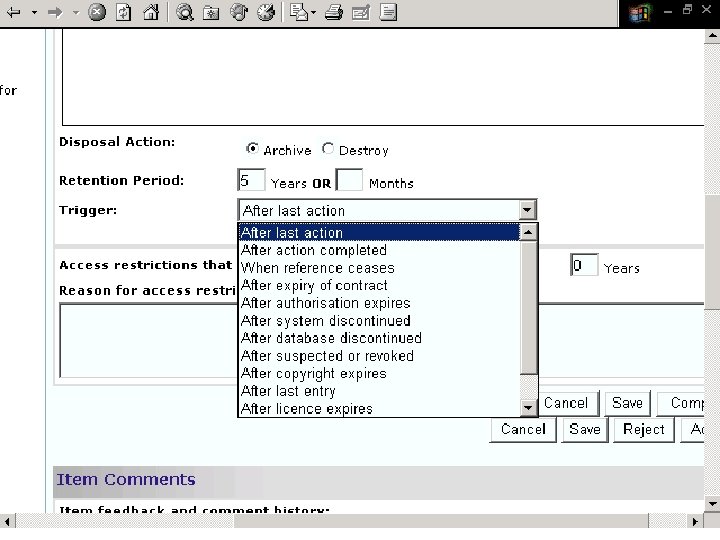The height and width of the screenshot is (540, 720).
Task: Click the Windows flag logo
Action: pos(641,13)
